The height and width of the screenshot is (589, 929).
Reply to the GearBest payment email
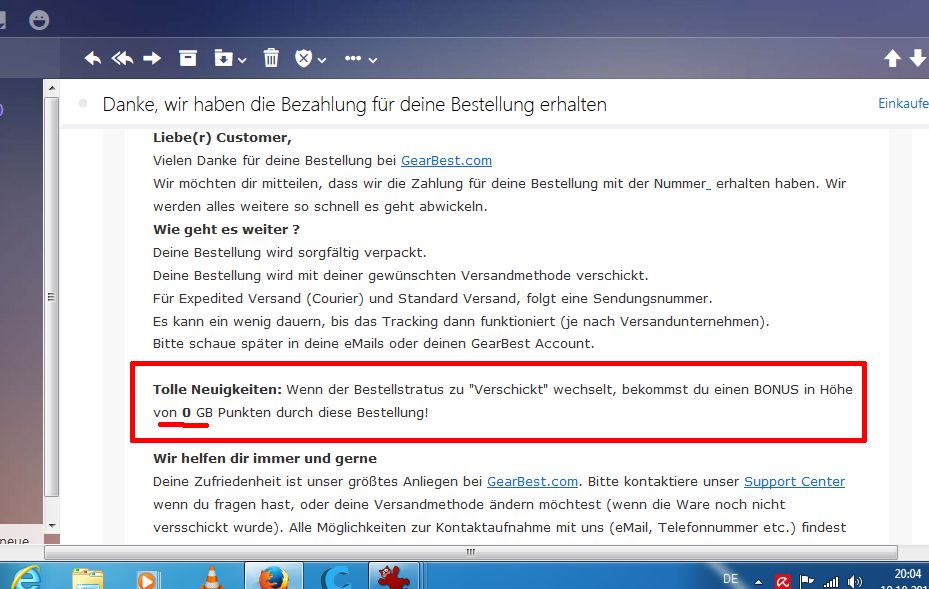point(92,58)
